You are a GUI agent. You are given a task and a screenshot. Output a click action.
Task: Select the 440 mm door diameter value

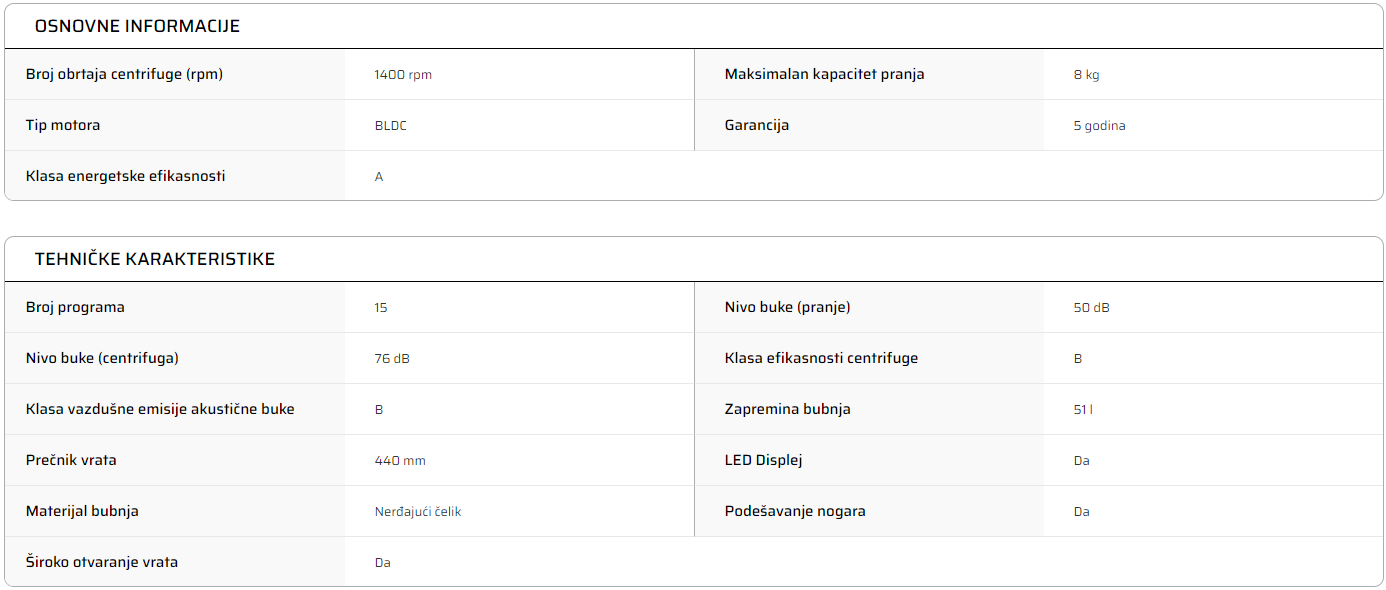400,461
